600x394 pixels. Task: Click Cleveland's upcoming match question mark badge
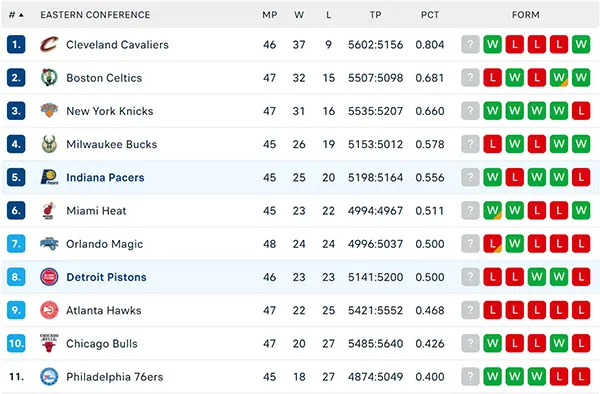pos(470,44)
